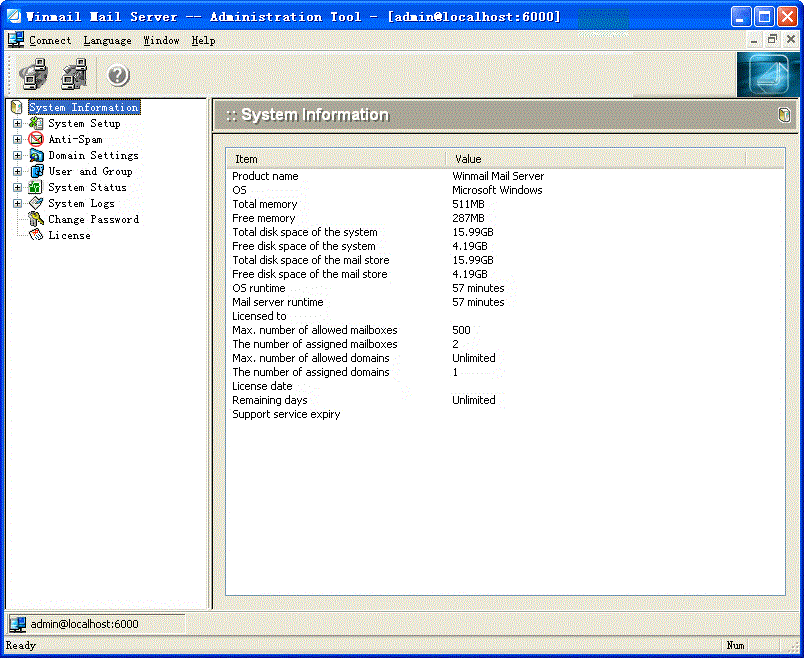Open the Language menu
This screenshot has width=804, height=658.
(107, 41)
